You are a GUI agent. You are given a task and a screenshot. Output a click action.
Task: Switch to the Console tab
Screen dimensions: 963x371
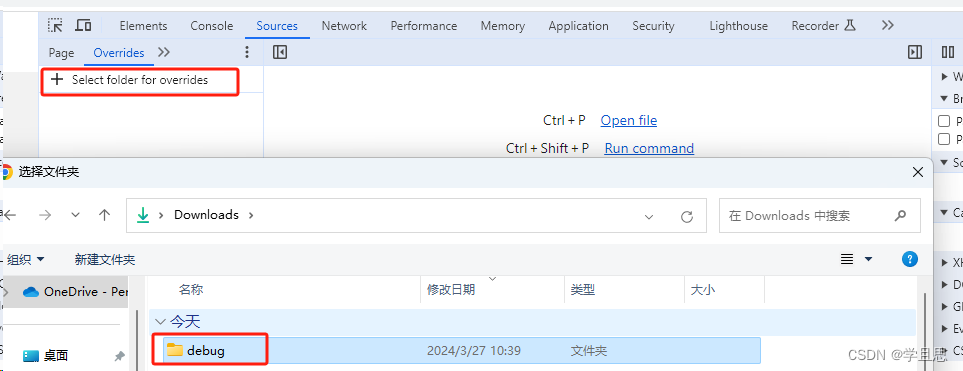pos(212,26)
